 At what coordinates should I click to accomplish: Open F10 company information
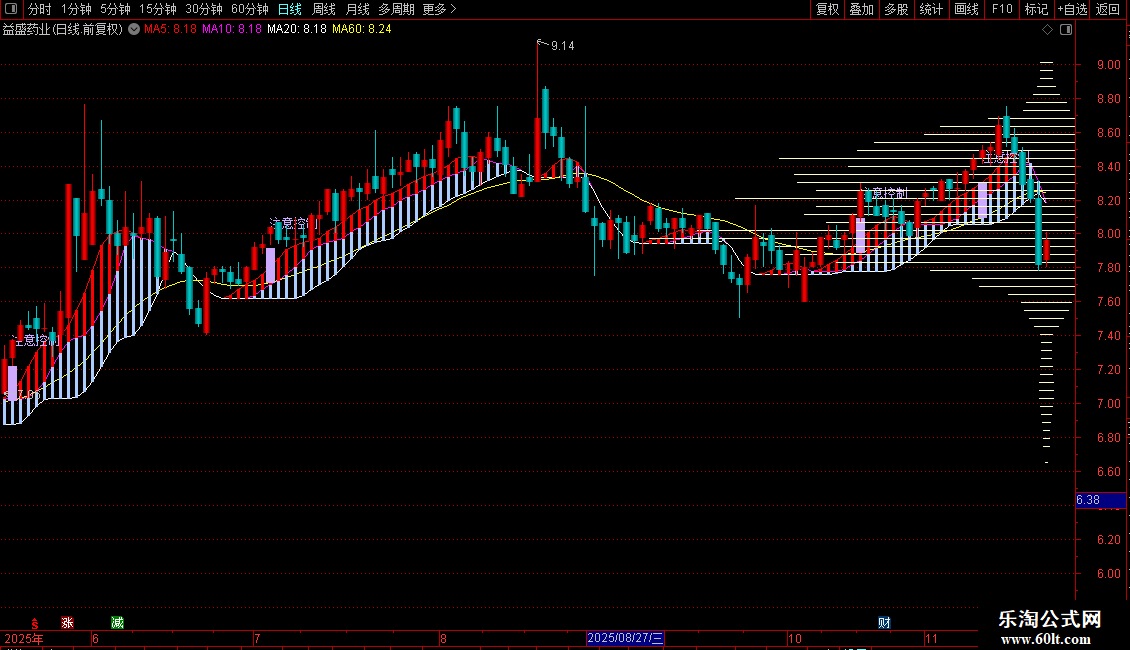click(x=1002, y=9)
